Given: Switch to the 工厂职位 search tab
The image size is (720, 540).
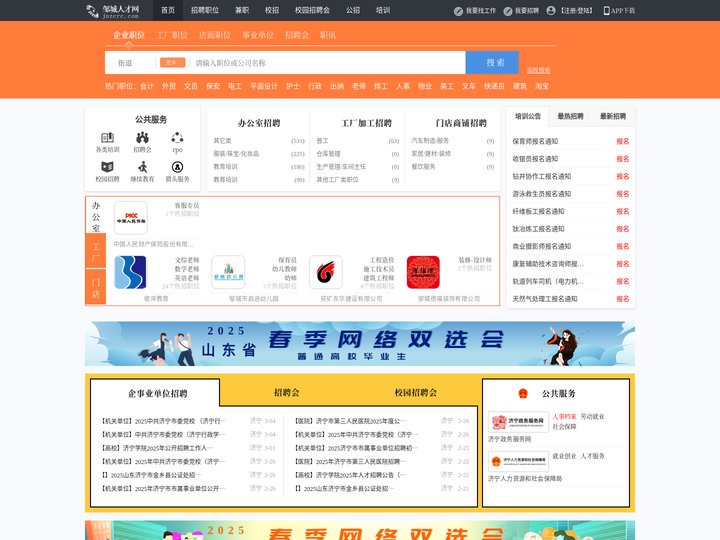Looking at the screenshot, I should (x=172, y=35).
